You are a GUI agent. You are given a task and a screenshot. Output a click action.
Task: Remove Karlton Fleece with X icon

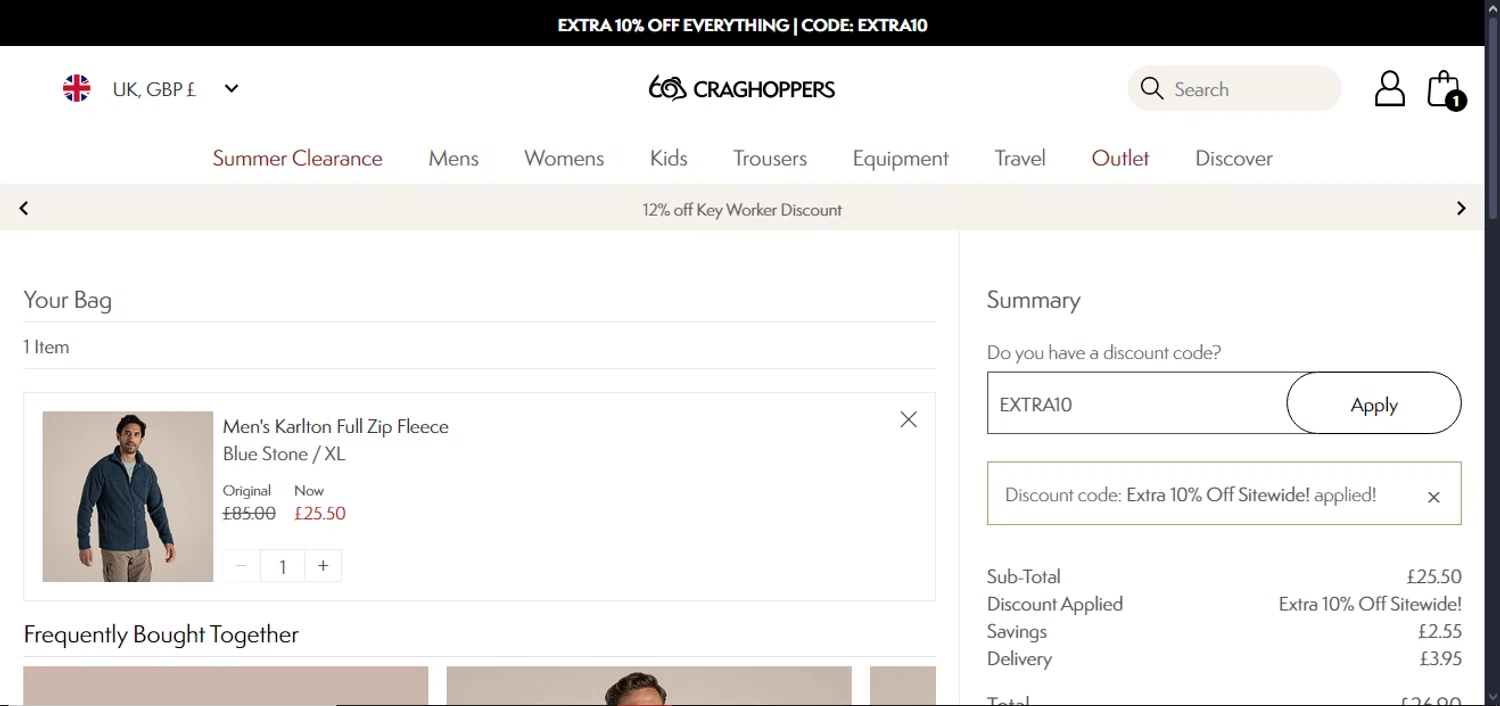click(x=908, y=420)
